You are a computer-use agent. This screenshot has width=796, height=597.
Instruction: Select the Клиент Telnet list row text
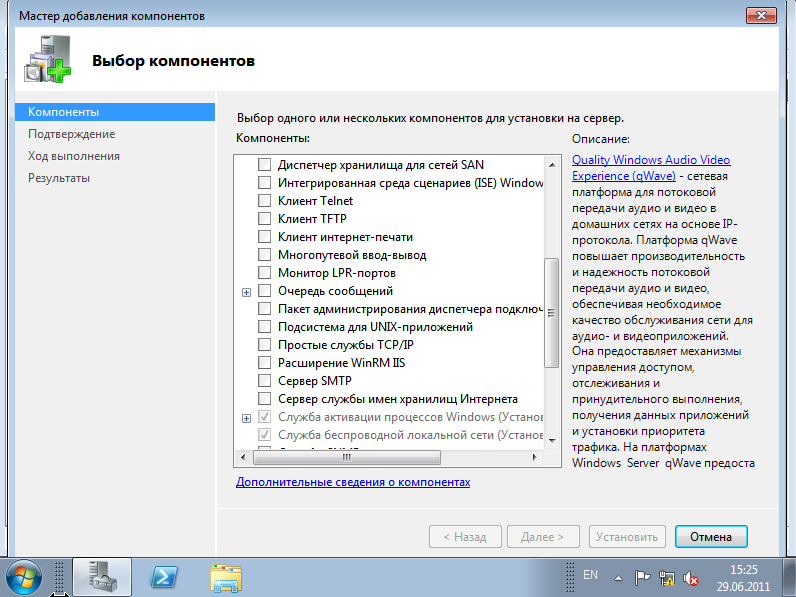point(315,201)
